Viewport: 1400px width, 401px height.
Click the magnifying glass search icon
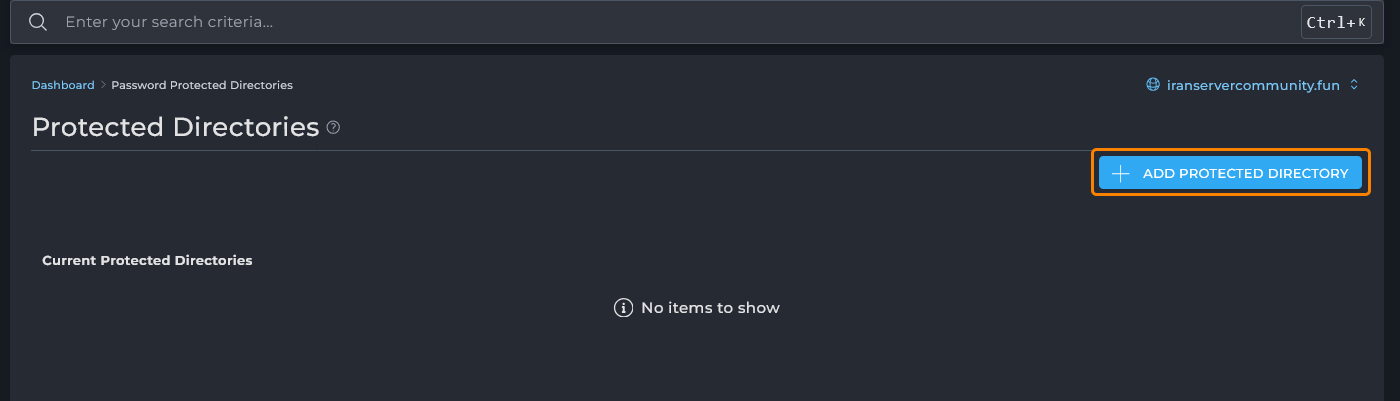38,22
